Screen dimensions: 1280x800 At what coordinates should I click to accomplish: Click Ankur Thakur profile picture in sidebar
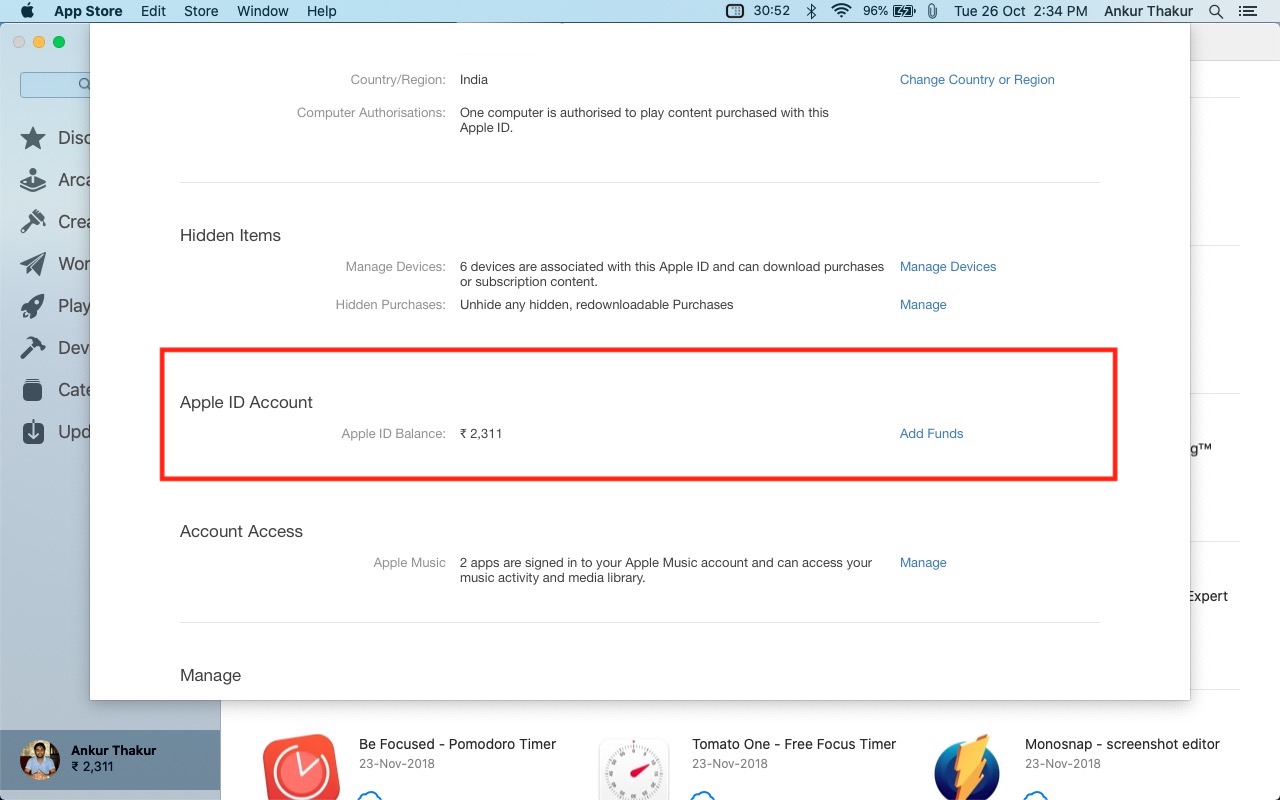point(40,759)
